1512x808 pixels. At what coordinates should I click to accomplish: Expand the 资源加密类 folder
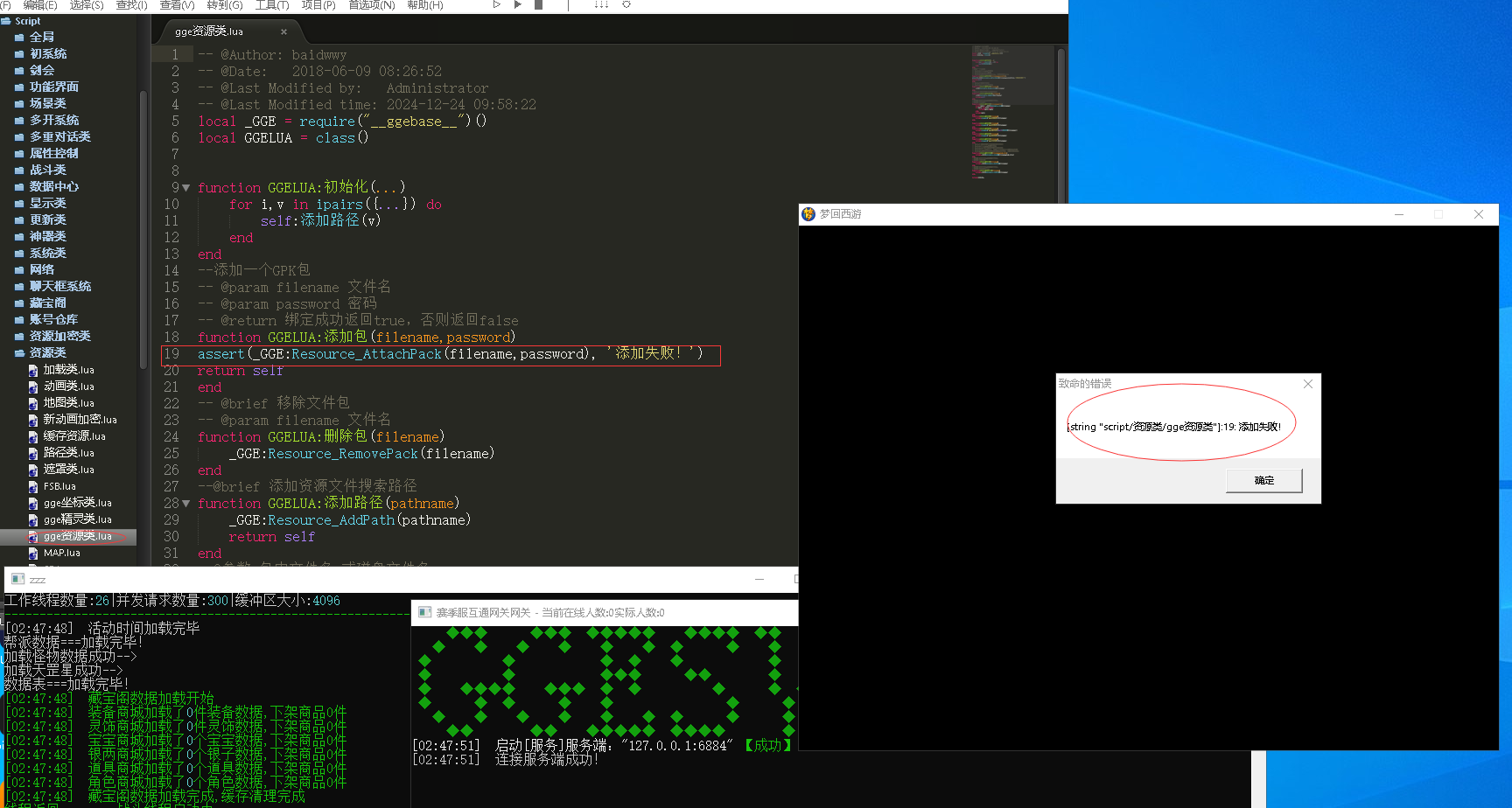(x=19, y=337)
